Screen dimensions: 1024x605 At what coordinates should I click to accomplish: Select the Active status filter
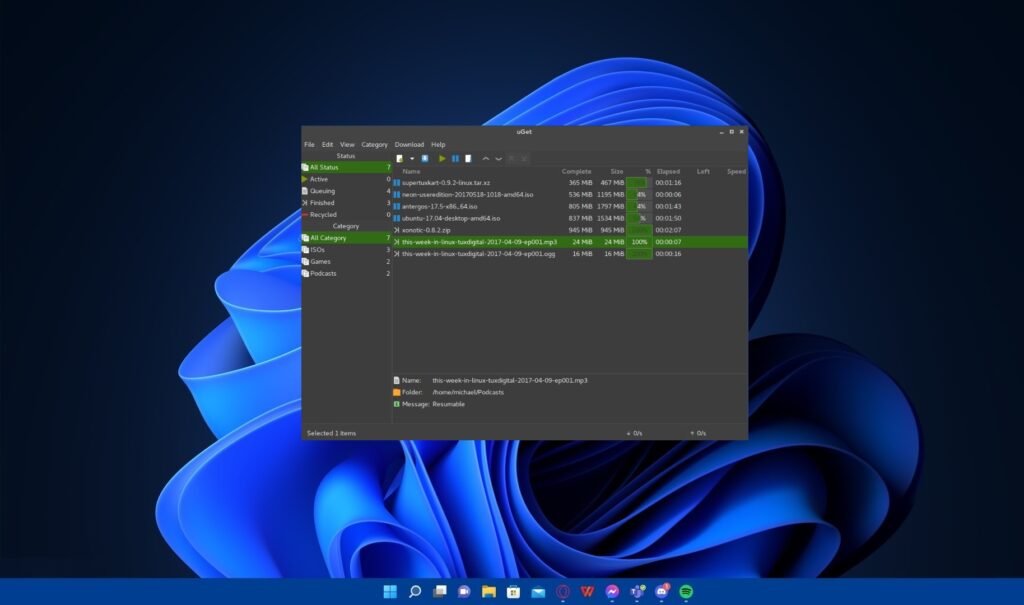[346, 179]
